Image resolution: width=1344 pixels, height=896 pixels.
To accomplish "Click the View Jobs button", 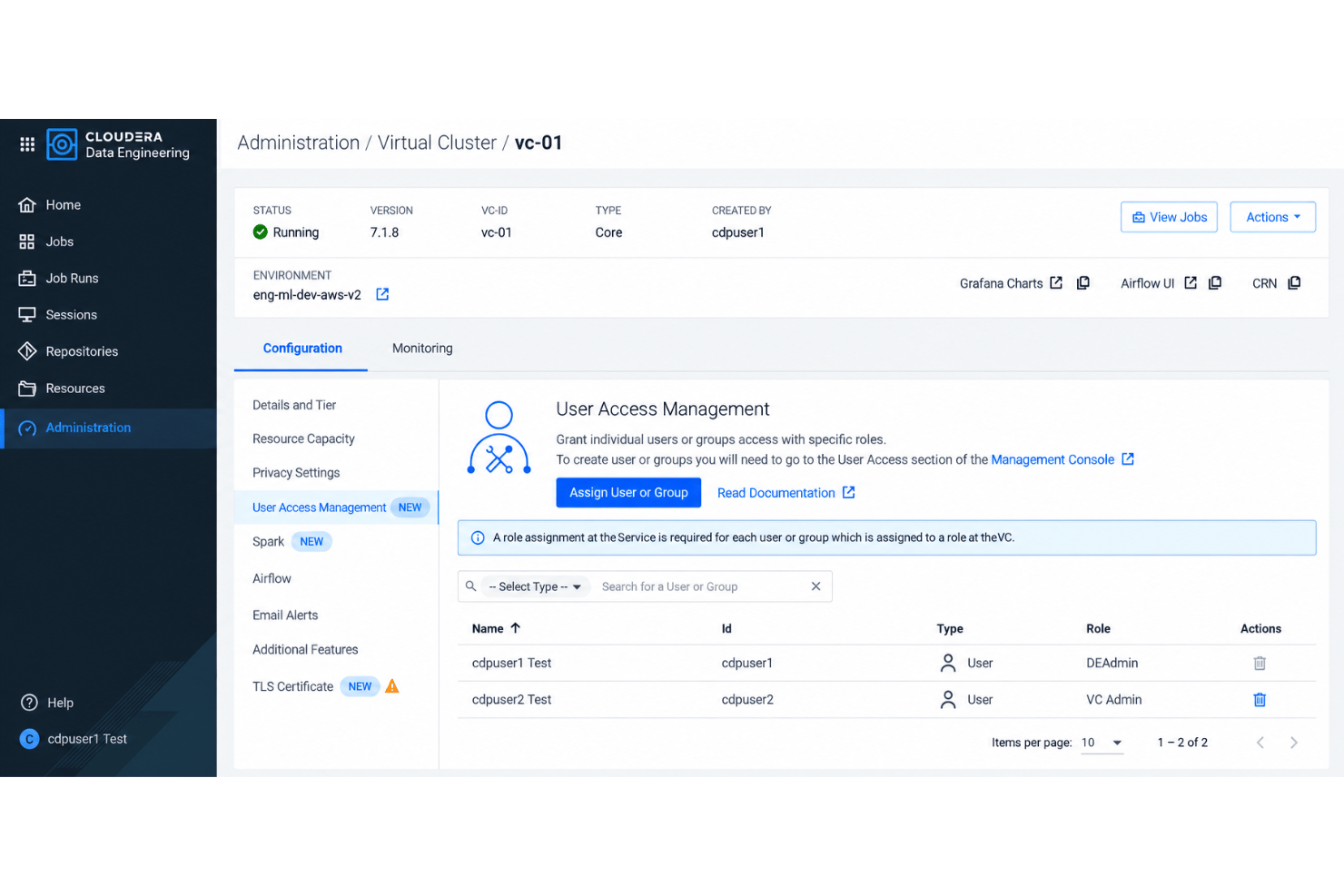I will [1169, 217].
